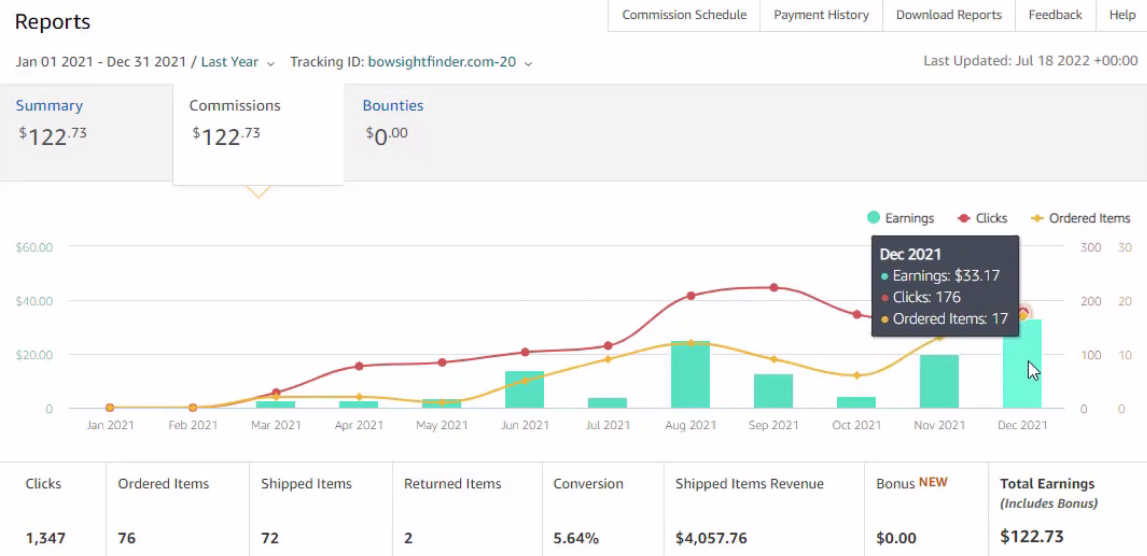Click the Jun 2021 earnings bar

pos(524,389)
